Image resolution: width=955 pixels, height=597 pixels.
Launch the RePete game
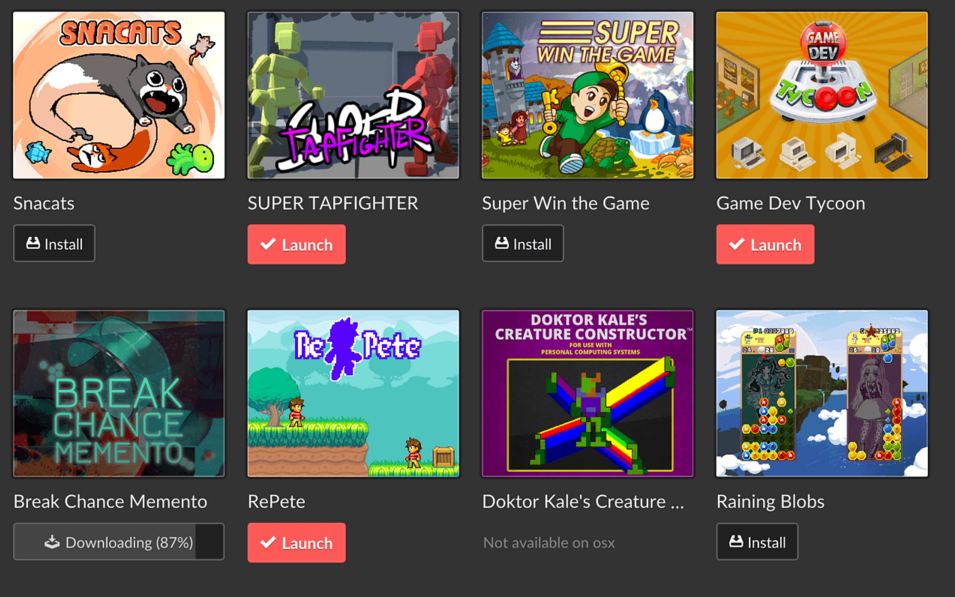297,542
